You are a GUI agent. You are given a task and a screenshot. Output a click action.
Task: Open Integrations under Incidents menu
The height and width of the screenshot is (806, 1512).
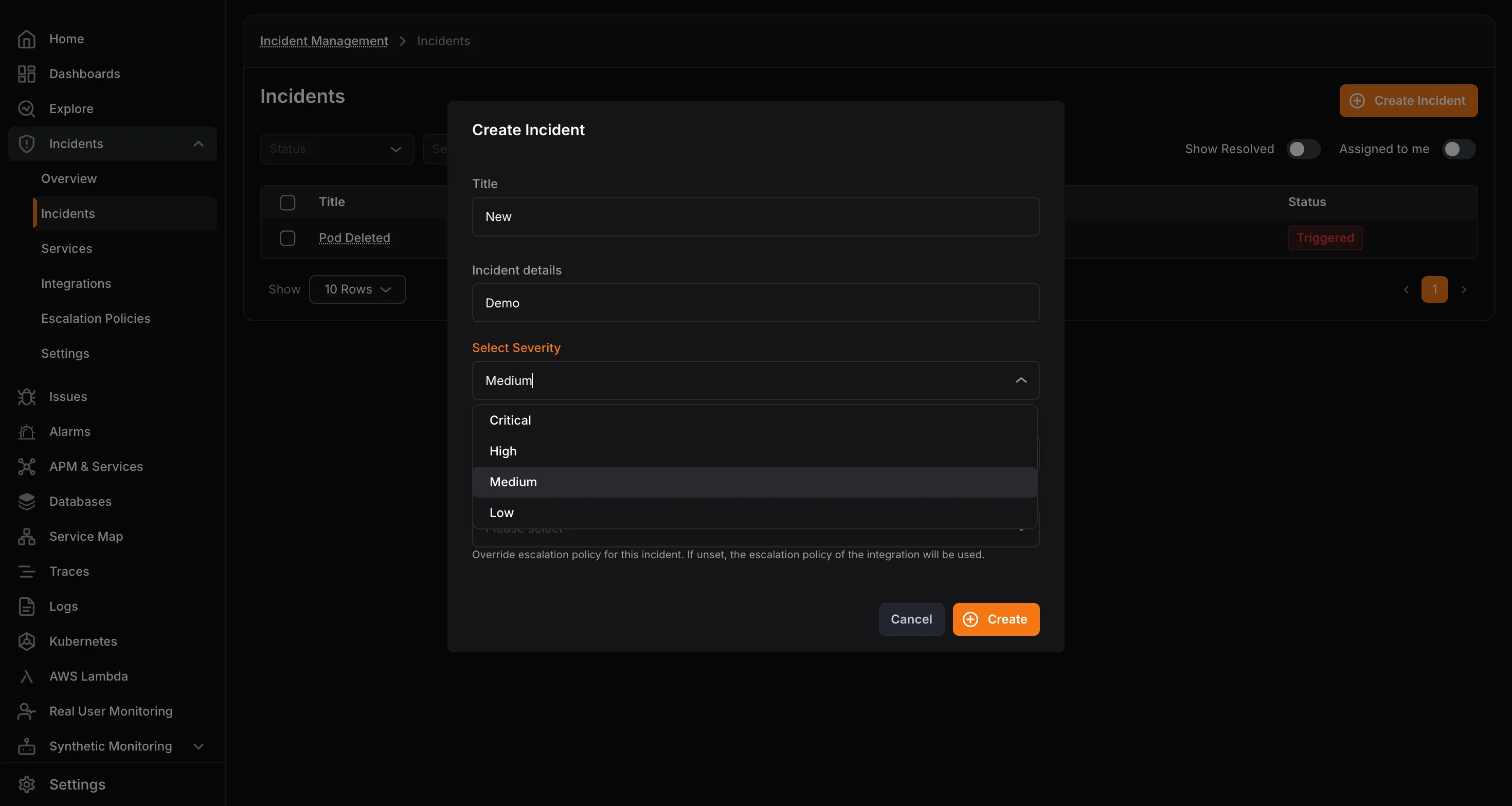point(76,284)
